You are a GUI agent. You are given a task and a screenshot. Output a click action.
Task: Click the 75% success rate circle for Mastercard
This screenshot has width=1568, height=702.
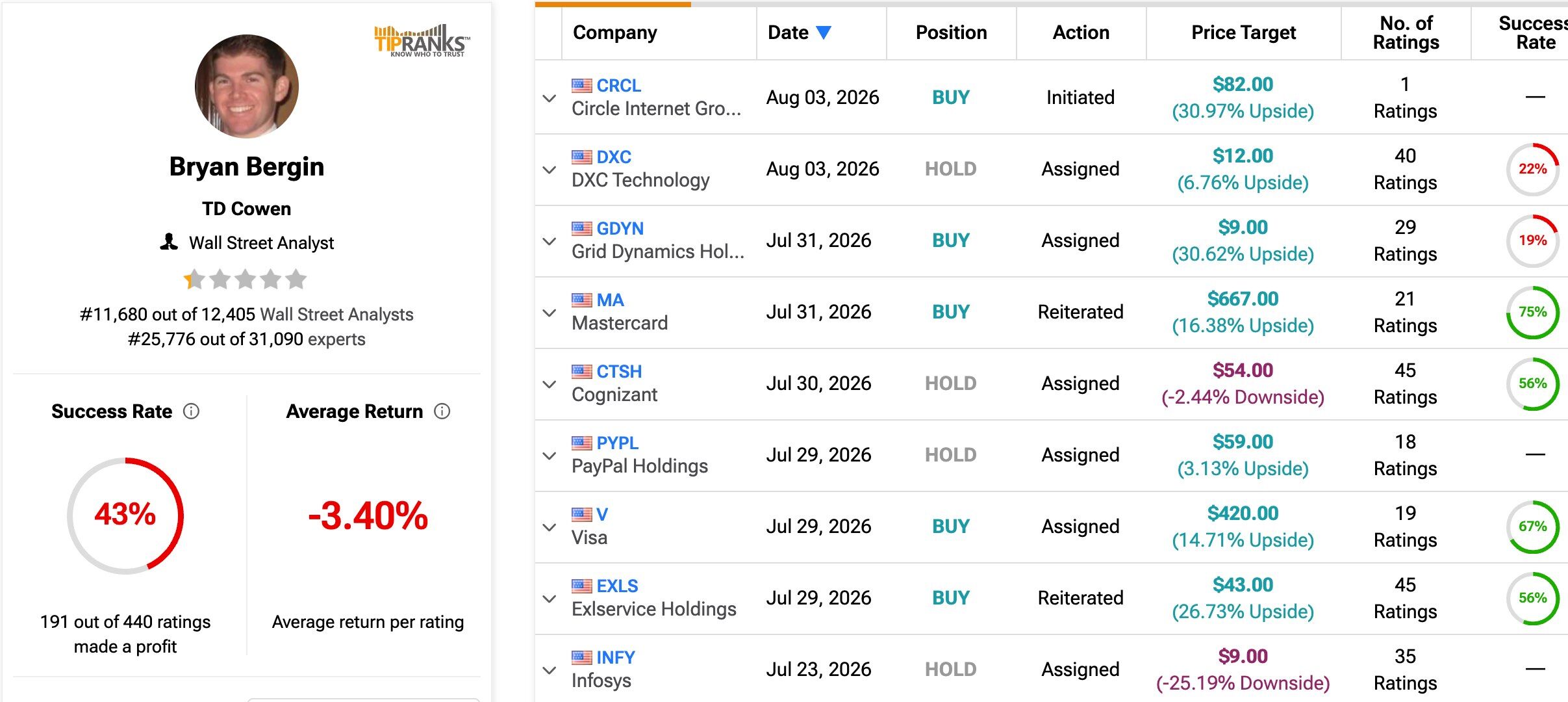coord(1532,312)
